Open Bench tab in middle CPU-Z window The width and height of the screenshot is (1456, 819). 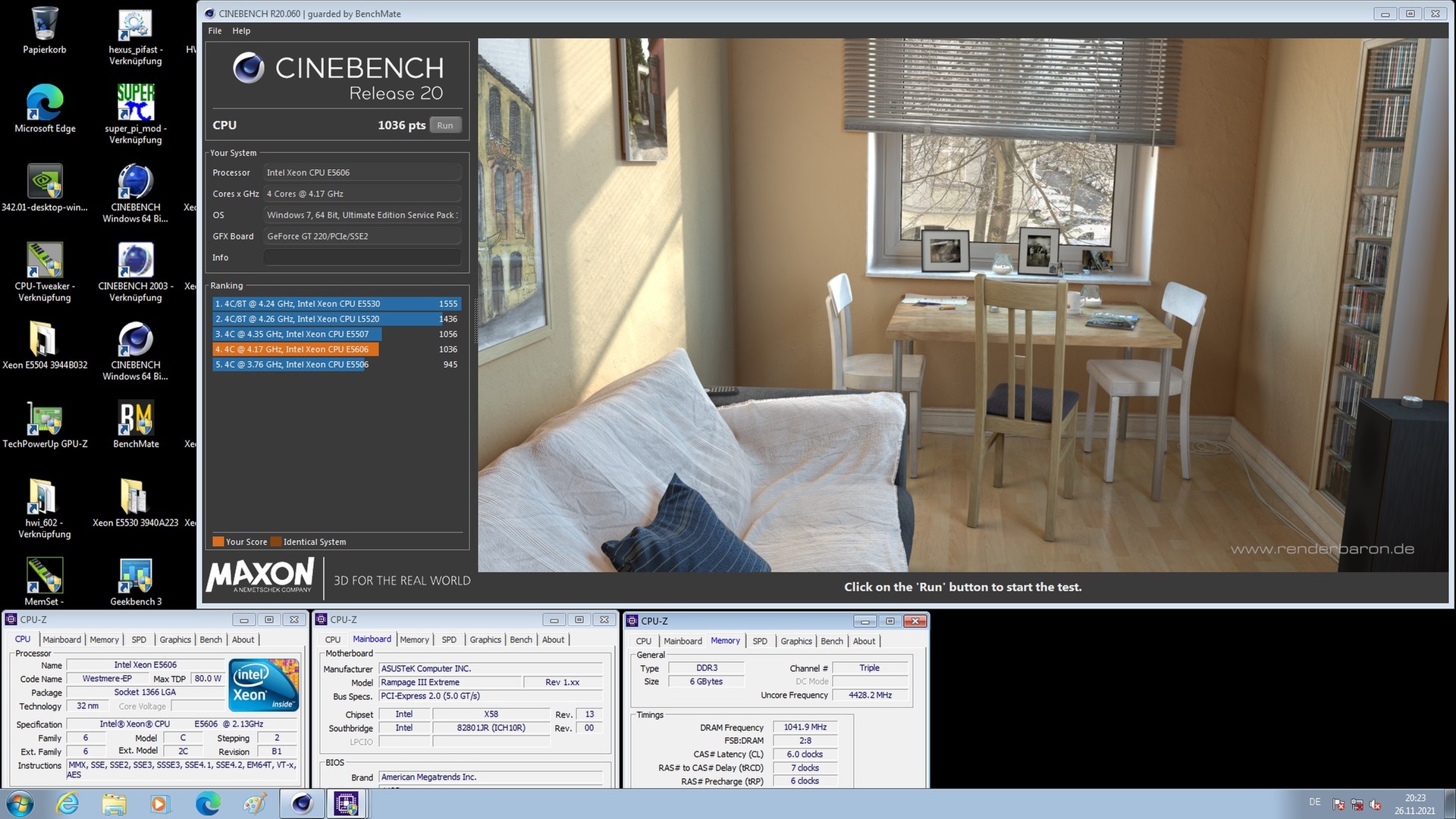(x=521, y=640)
